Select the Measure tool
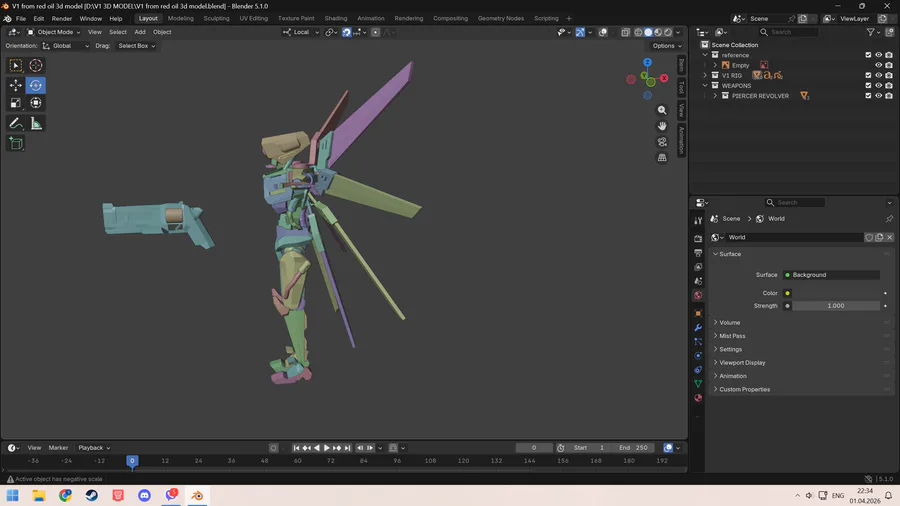The width and height of the screenshot is (900, 506). tap(36, 124)
